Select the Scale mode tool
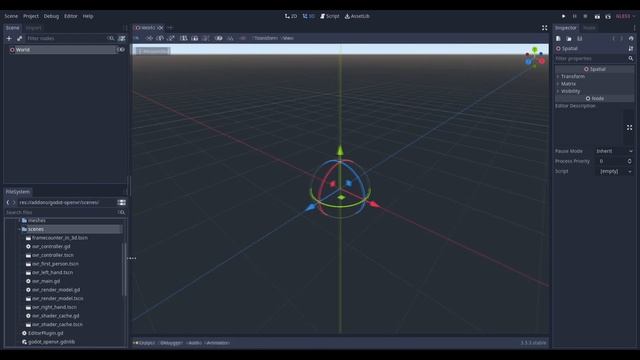 [171, 38]
